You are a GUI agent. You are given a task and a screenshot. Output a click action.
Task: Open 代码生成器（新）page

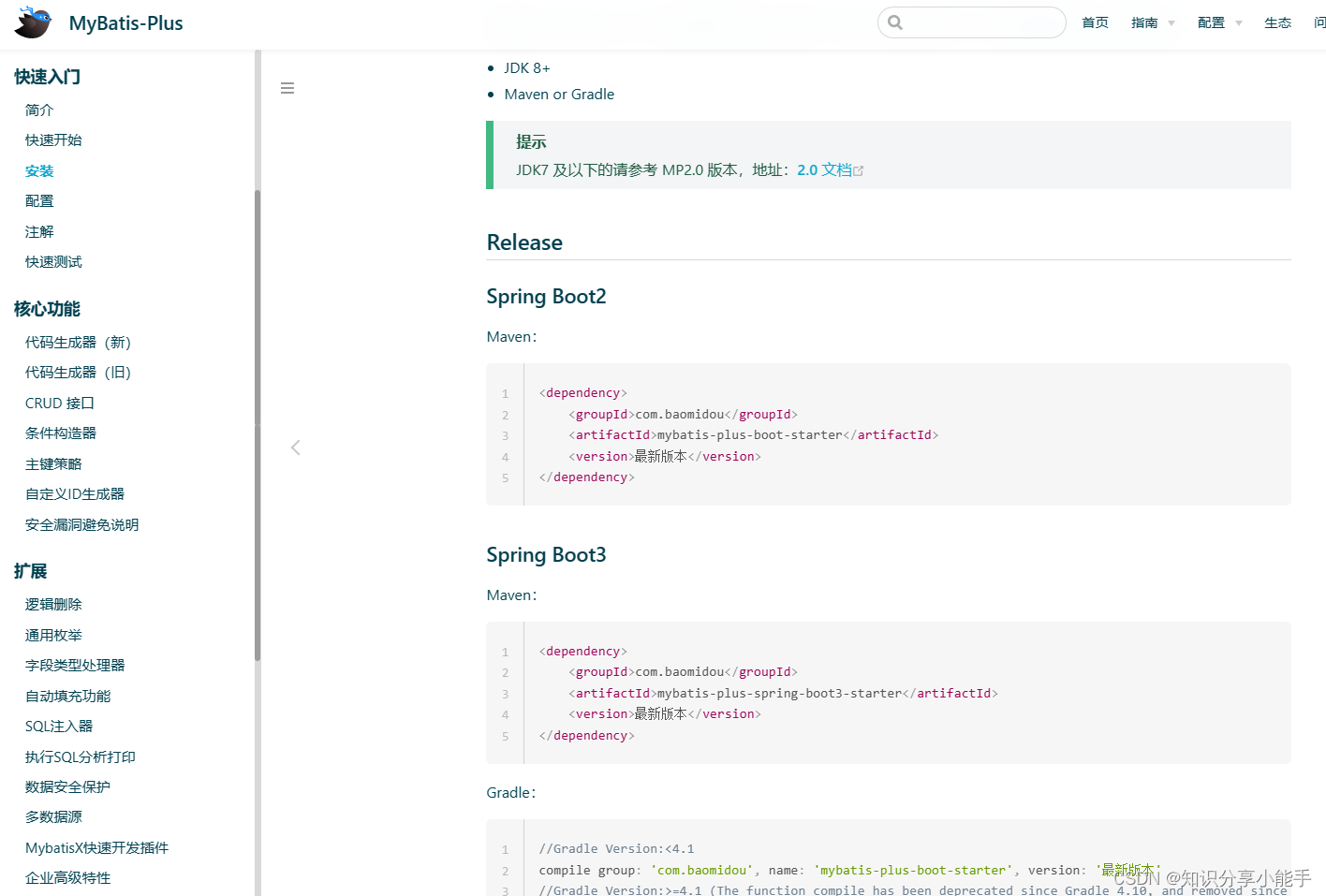[x=78, y=343]
